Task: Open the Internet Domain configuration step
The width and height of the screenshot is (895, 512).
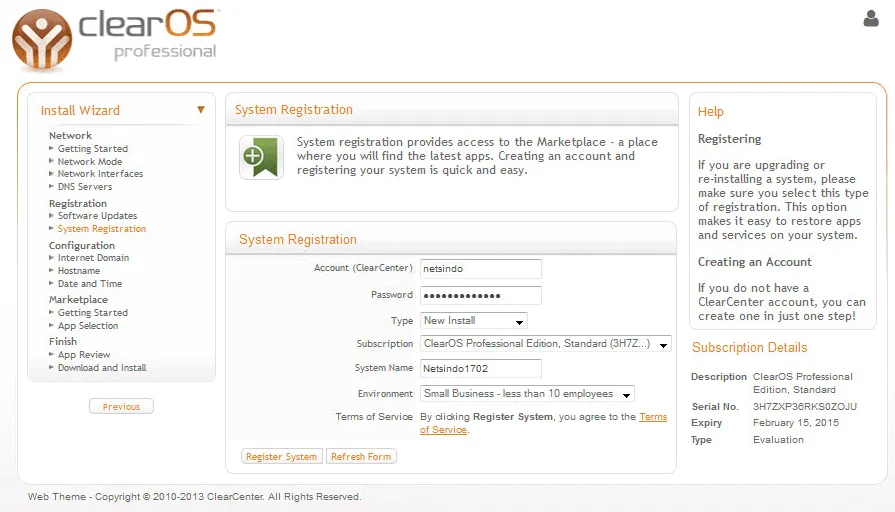Action: [x=93, y=258]
